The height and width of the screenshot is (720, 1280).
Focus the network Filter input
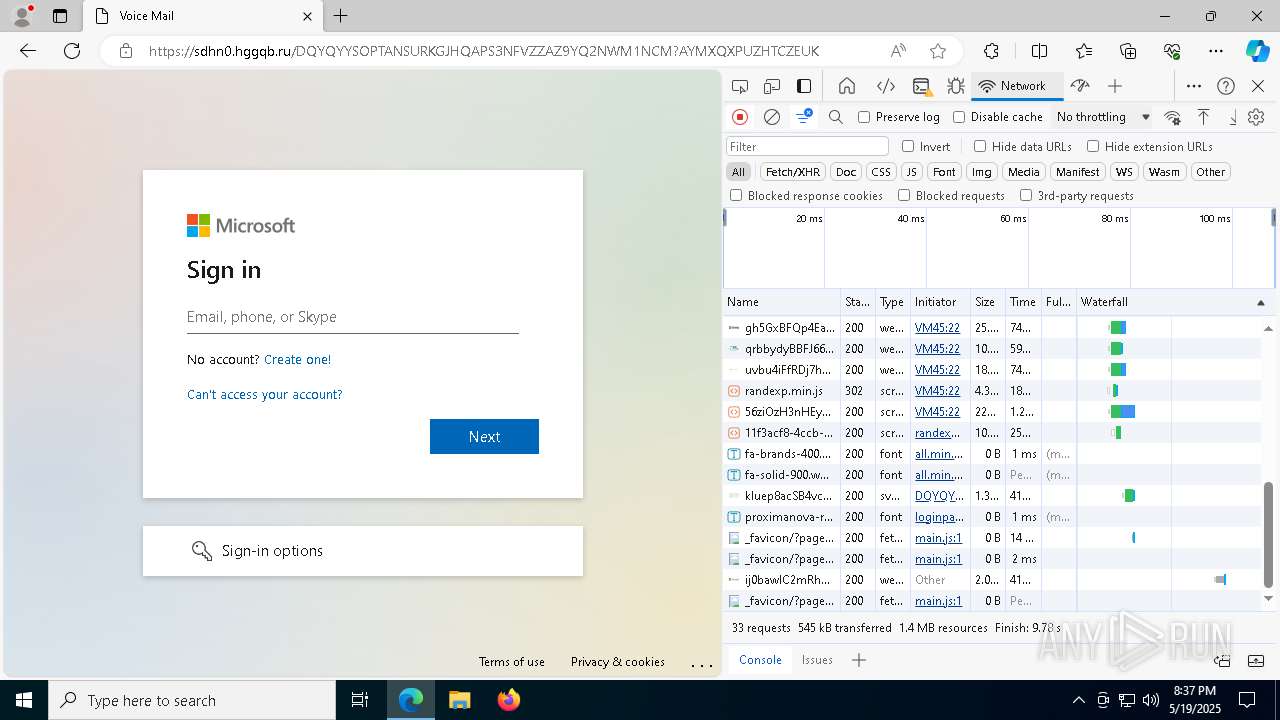(807, 146)
